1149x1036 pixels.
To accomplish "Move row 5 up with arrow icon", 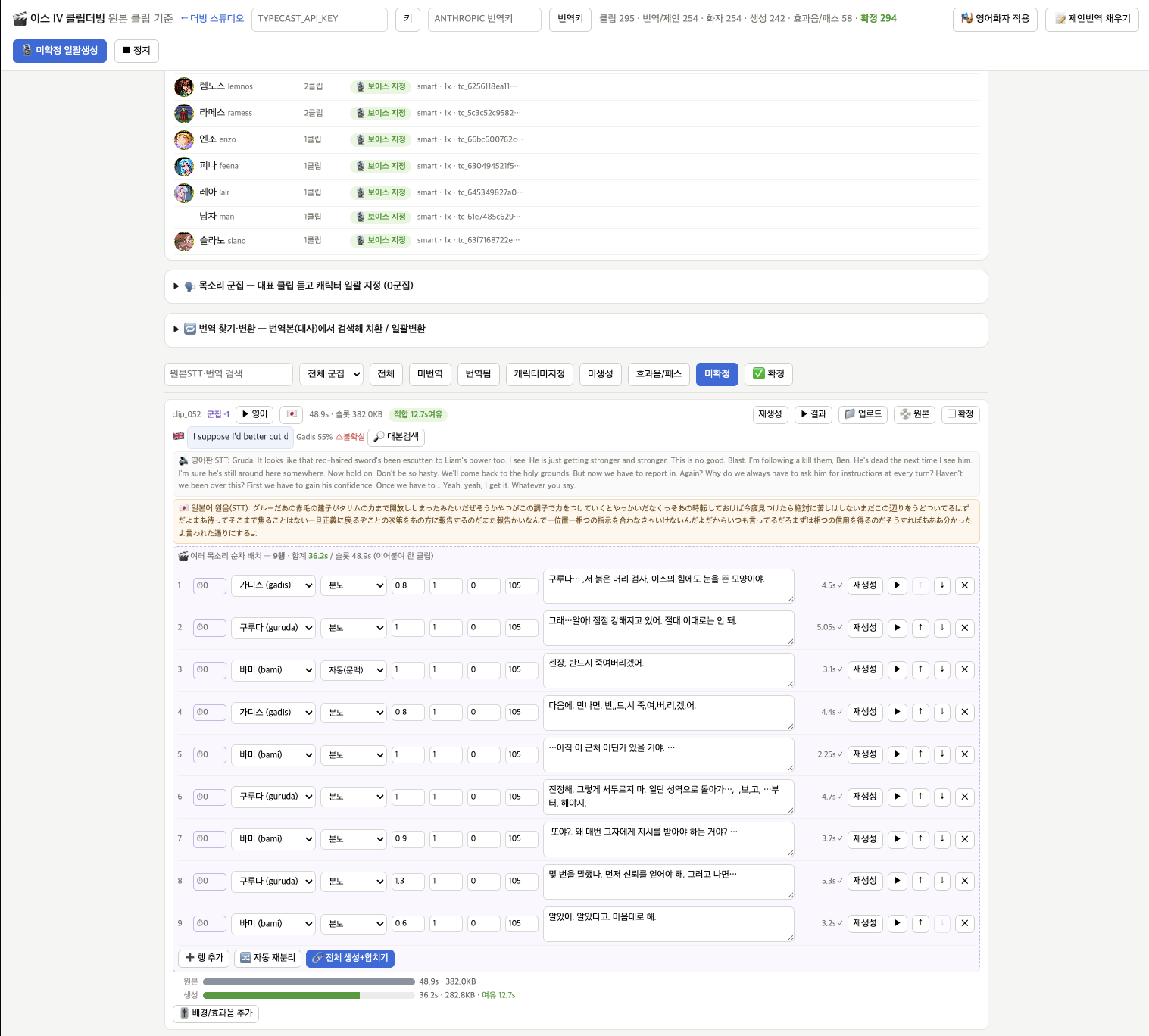I will tap(920, 754).
